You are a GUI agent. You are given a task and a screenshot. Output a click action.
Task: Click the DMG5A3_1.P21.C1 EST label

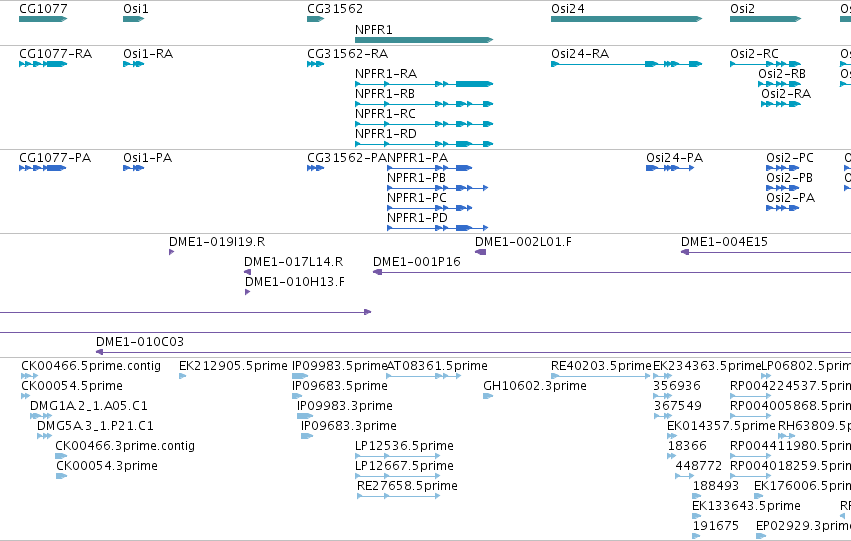(95, 426)
